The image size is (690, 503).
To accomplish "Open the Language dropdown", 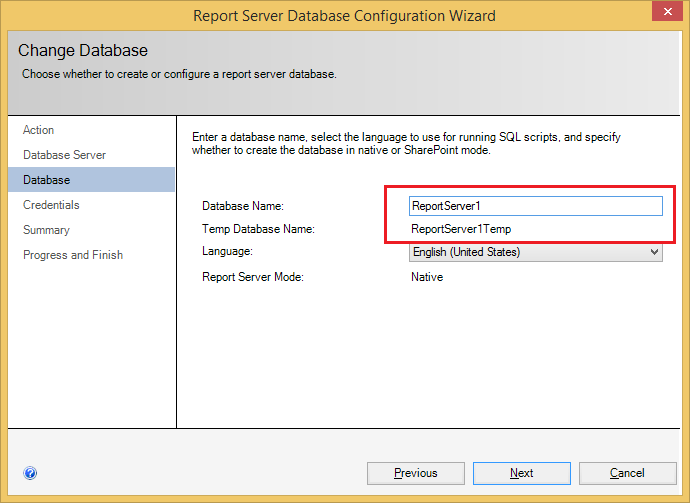I will (536, 252).
